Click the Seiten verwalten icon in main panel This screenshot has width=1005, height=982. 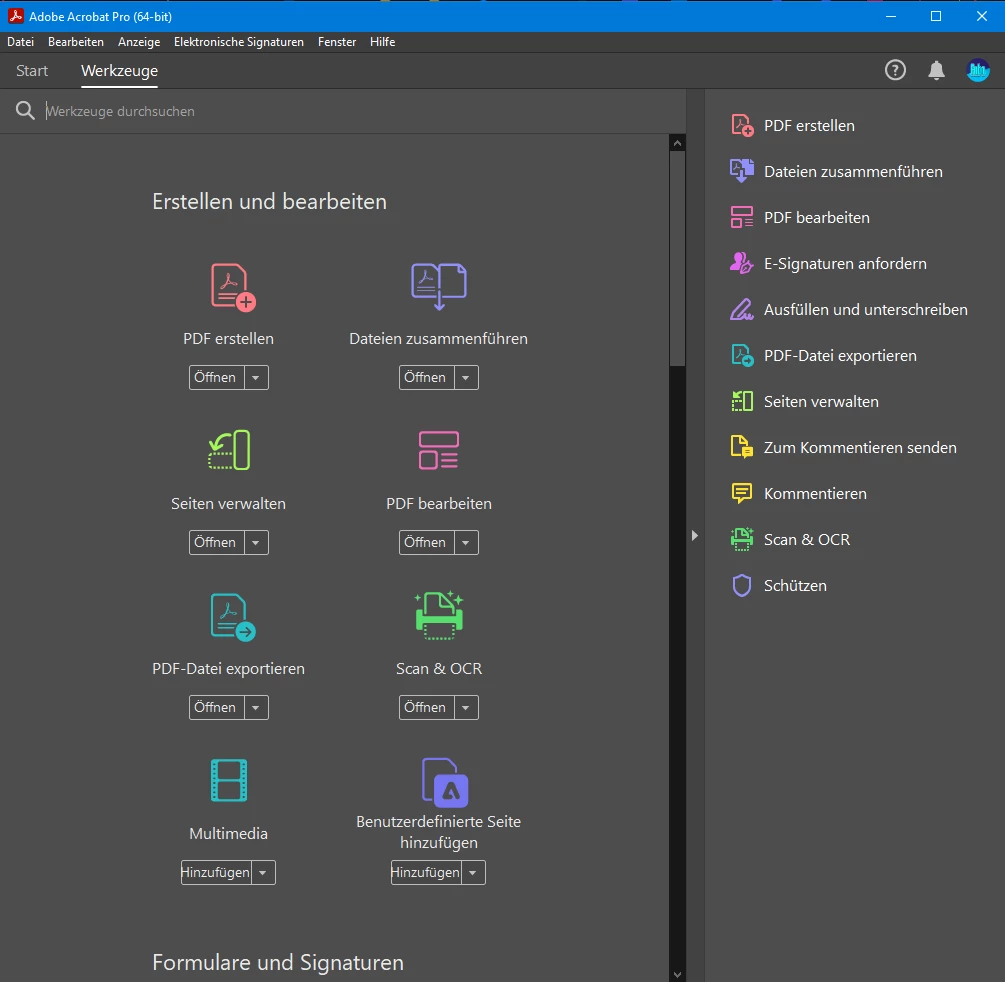[229, 450]
